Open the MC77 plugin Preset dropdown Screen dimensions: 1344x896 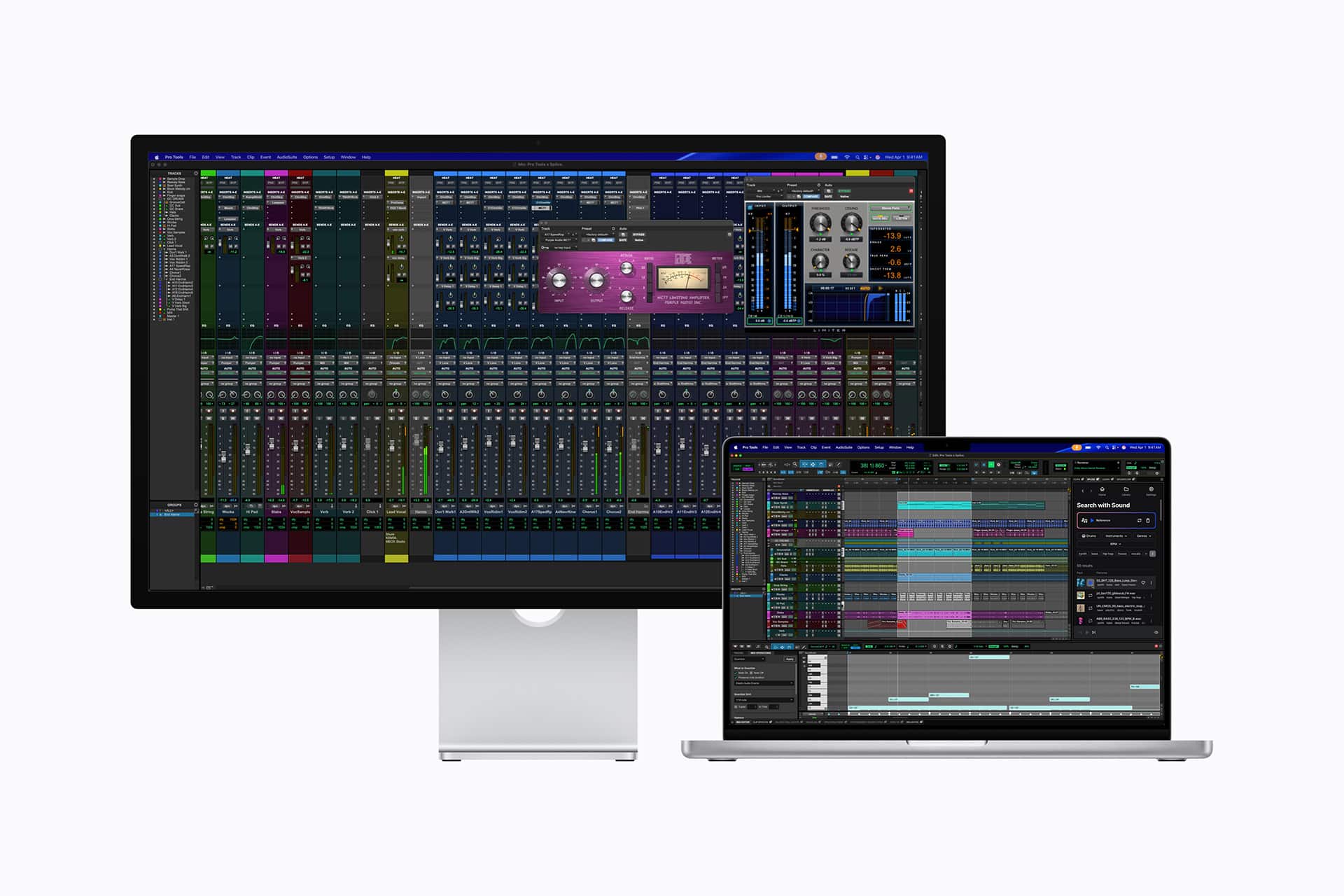[598, 234]
